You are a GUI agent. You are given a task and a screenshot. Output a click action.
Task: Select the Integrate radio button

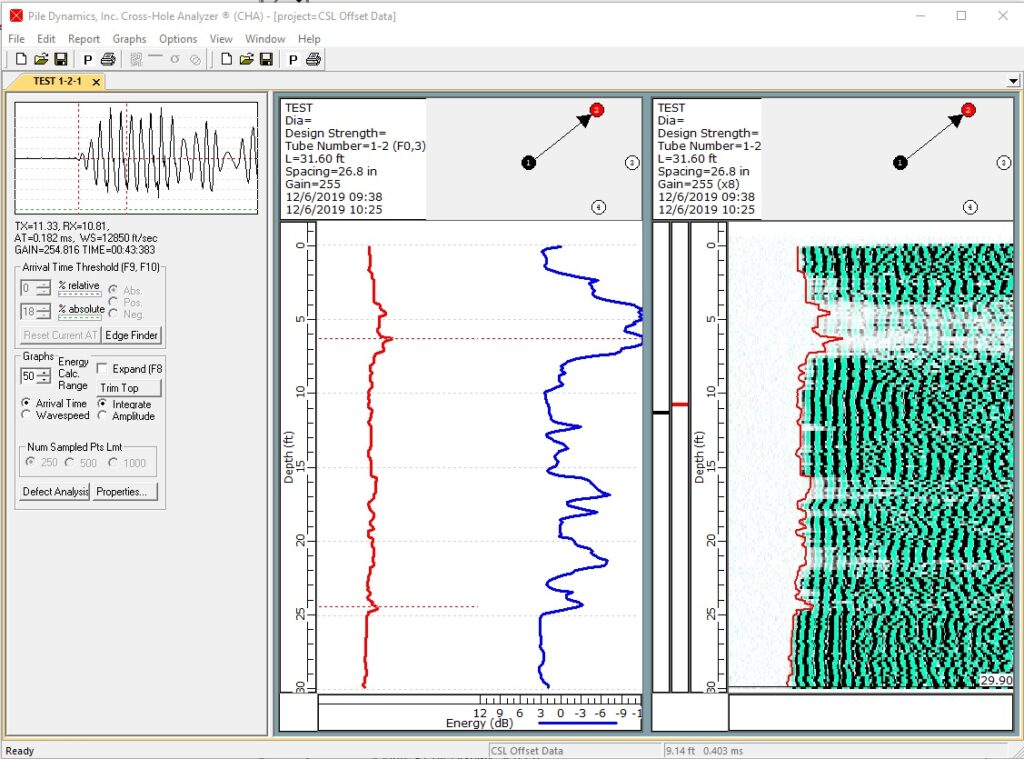click(103, 404)
